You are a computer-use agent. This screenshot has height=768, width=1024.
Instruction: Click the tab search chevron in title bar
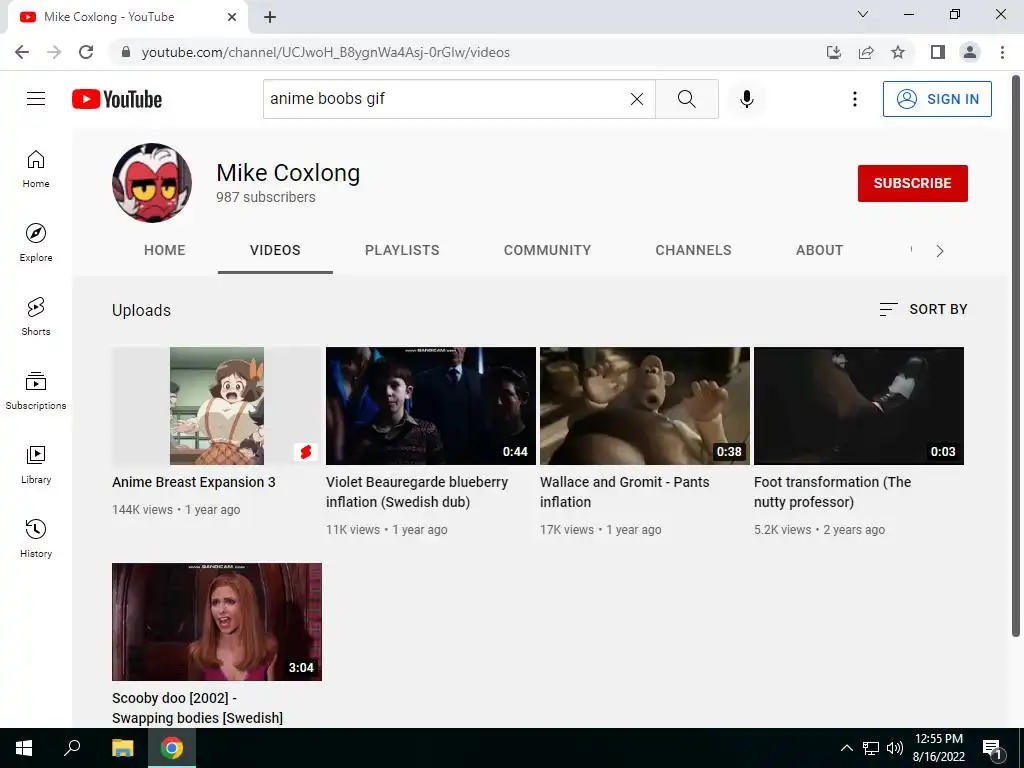[863, 14]
